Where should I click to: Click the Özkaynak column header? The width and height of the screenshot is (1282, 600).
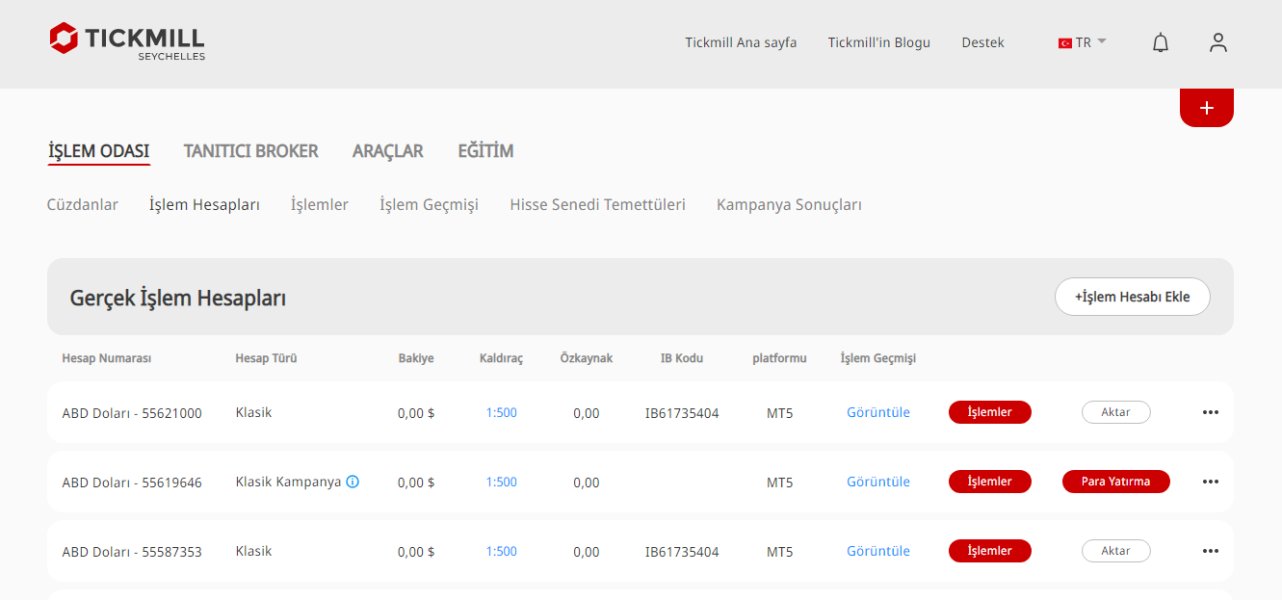coord(586,358)
